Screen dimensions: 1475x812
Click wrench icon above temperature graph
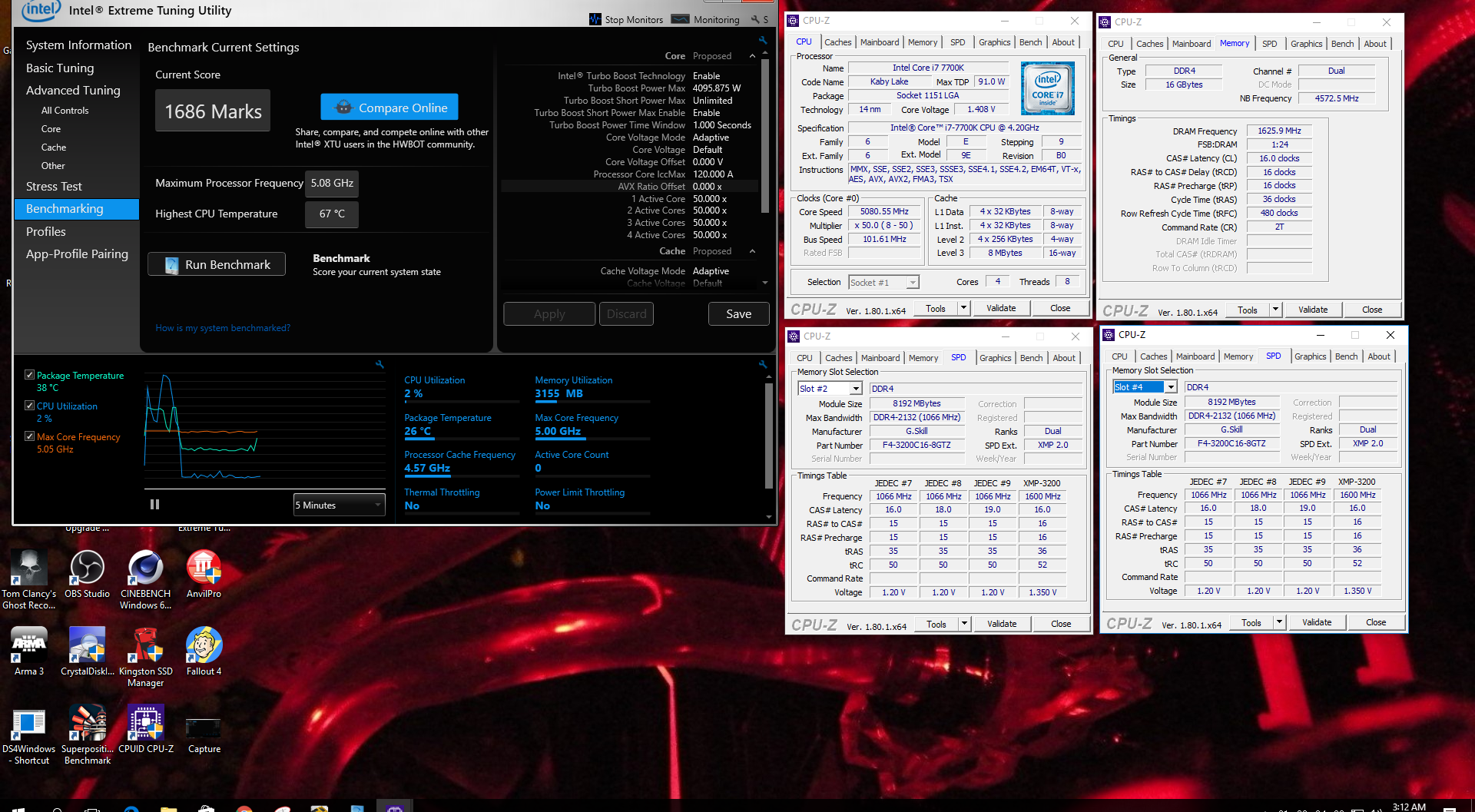point(380,364)
